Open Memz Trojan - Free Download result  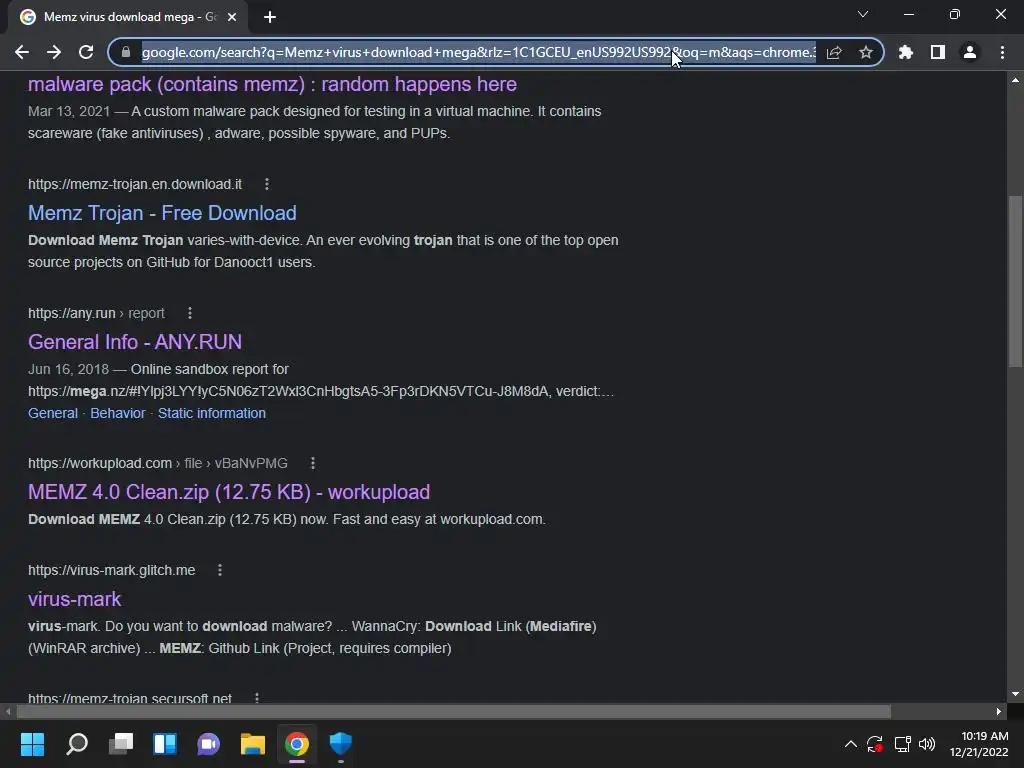tap(162, 213)
